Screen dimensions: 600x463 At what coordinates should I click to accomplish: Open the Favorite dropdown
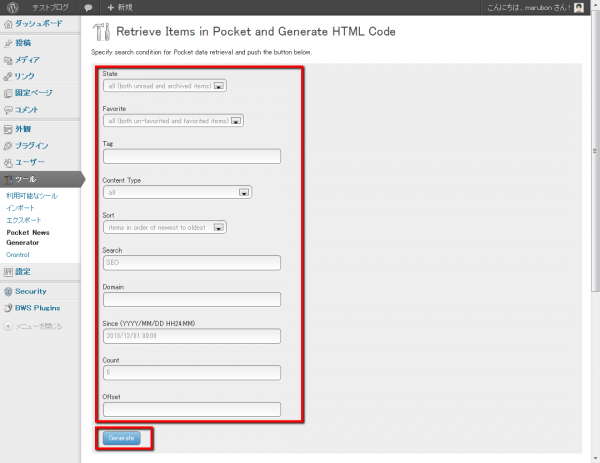coord(173,121)
